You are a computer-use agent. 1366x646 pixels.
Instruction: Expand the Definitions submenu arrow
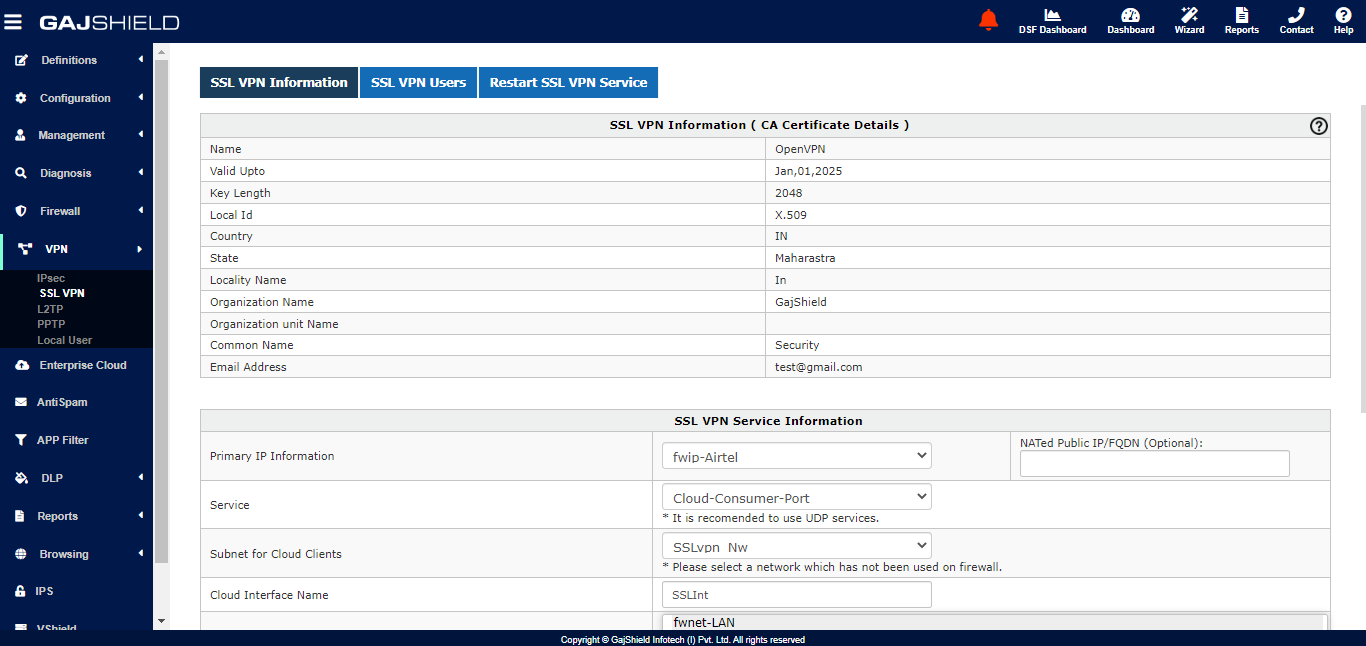point(141,60)
